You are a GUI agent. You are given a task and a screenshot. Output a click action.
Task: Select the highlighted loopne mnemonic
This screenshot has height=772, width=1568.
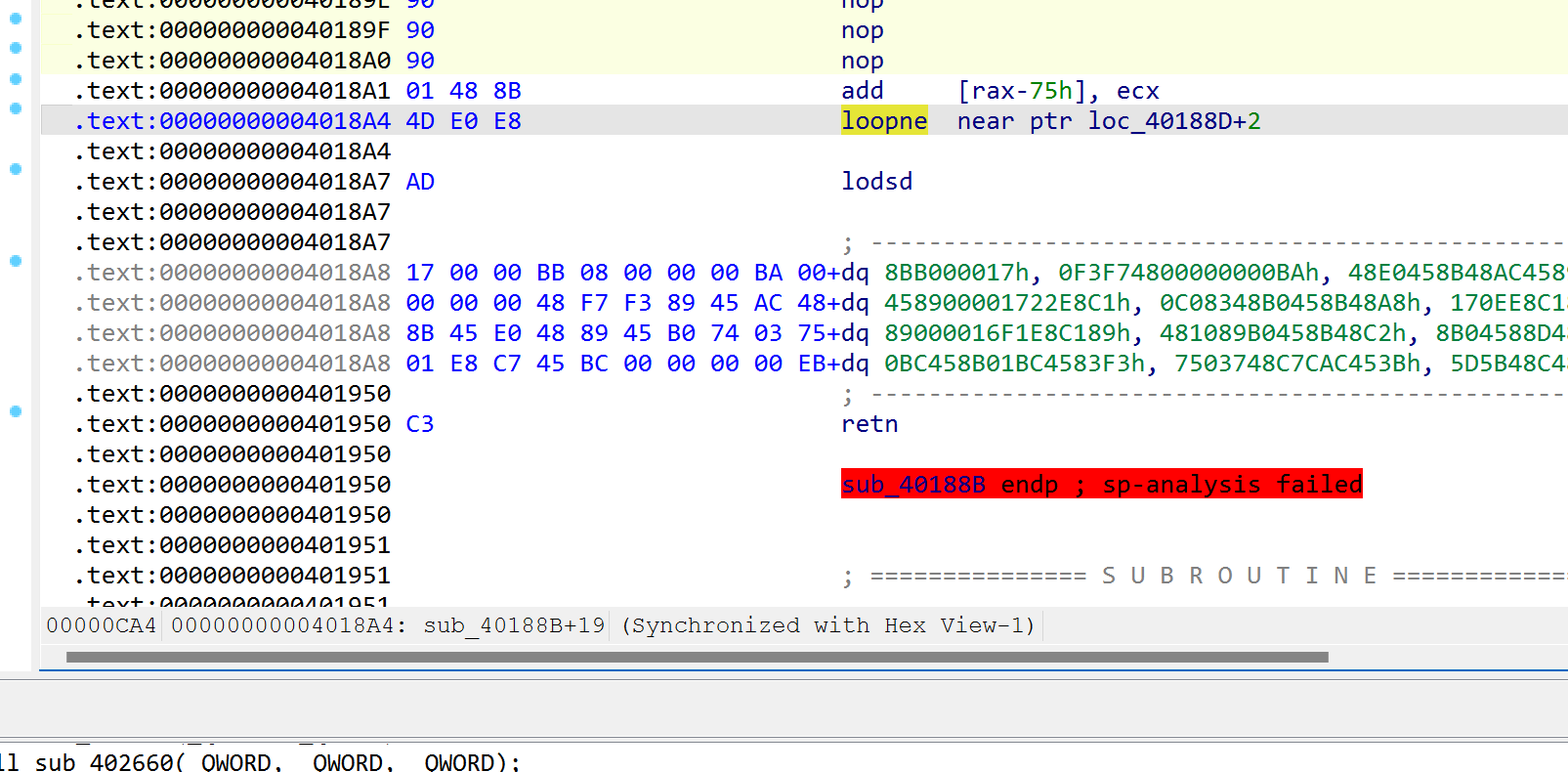[x=883, y=121]
